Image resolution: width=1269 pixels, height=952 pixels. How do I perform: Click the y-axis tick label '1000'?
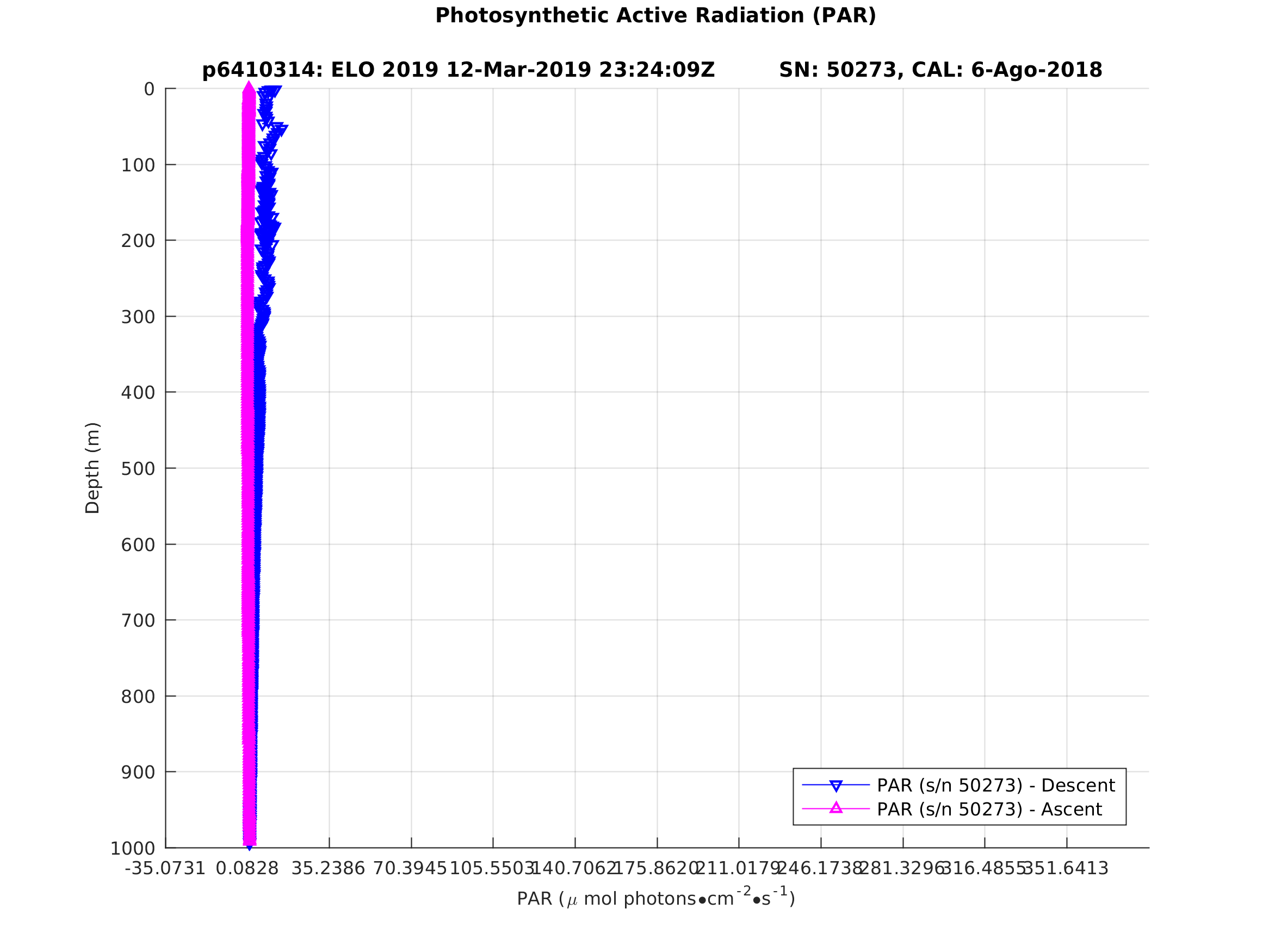[x=133, y=849]
